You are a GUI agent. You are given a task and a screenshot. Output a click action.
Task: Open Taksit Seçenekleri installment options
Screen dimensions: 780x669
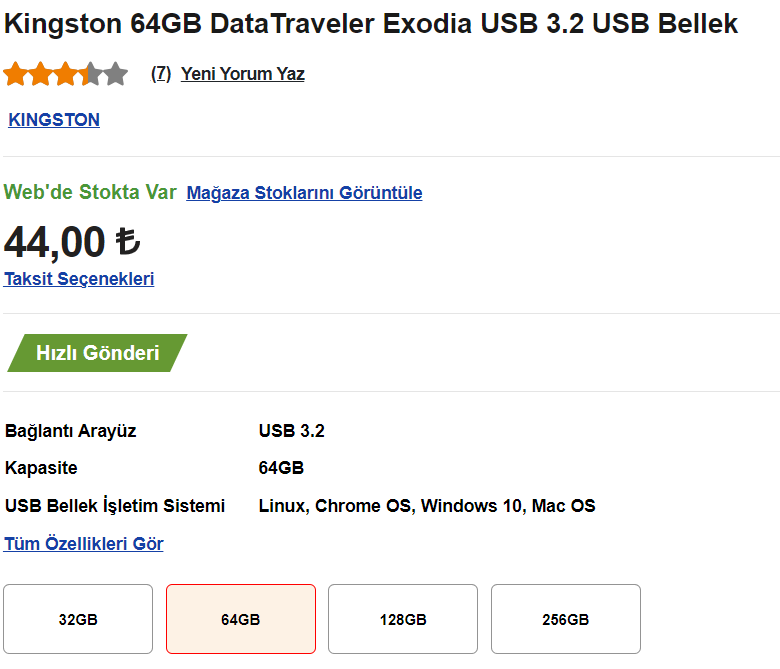coord(79,279)
